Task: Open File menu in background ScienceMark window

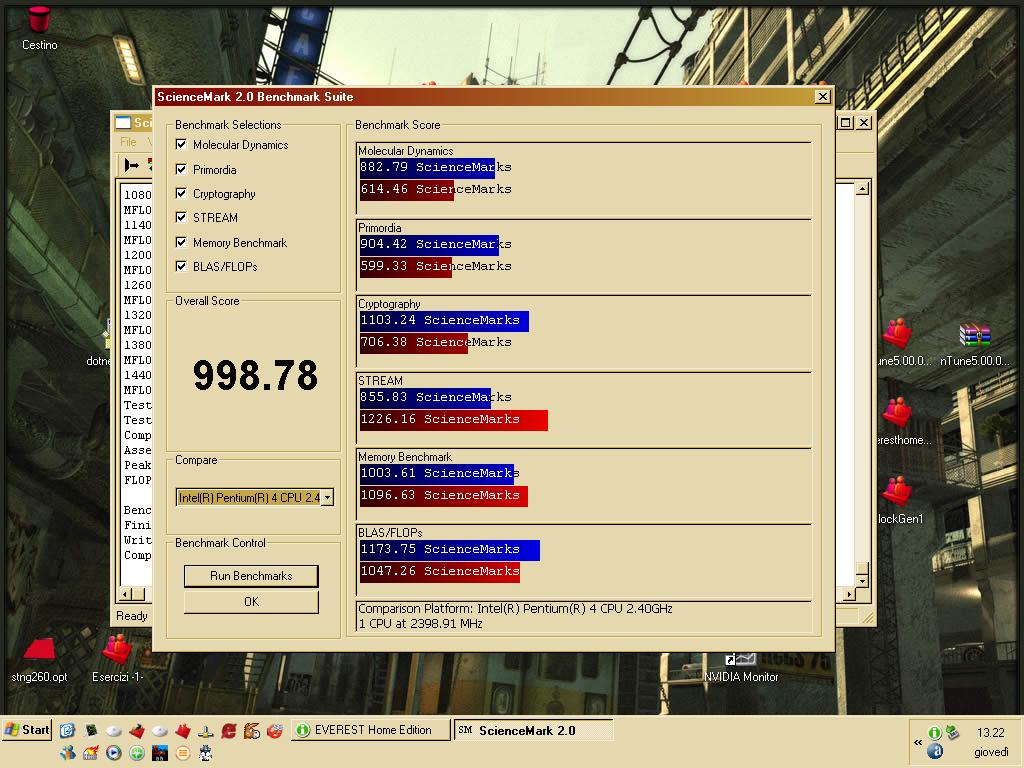Action: pos(128,142)
